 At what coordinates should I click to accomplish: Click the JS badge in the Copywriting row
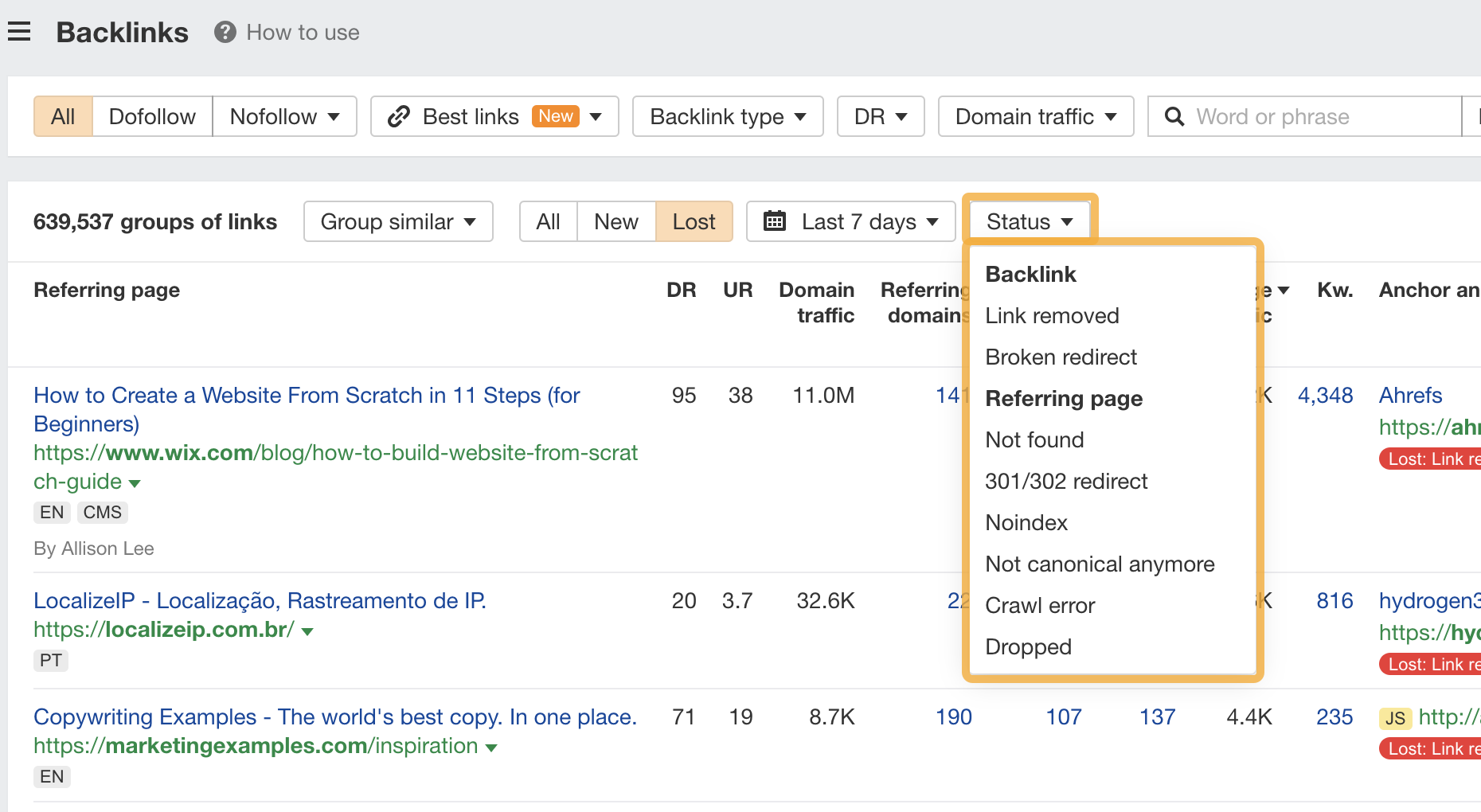[1395, 719]
